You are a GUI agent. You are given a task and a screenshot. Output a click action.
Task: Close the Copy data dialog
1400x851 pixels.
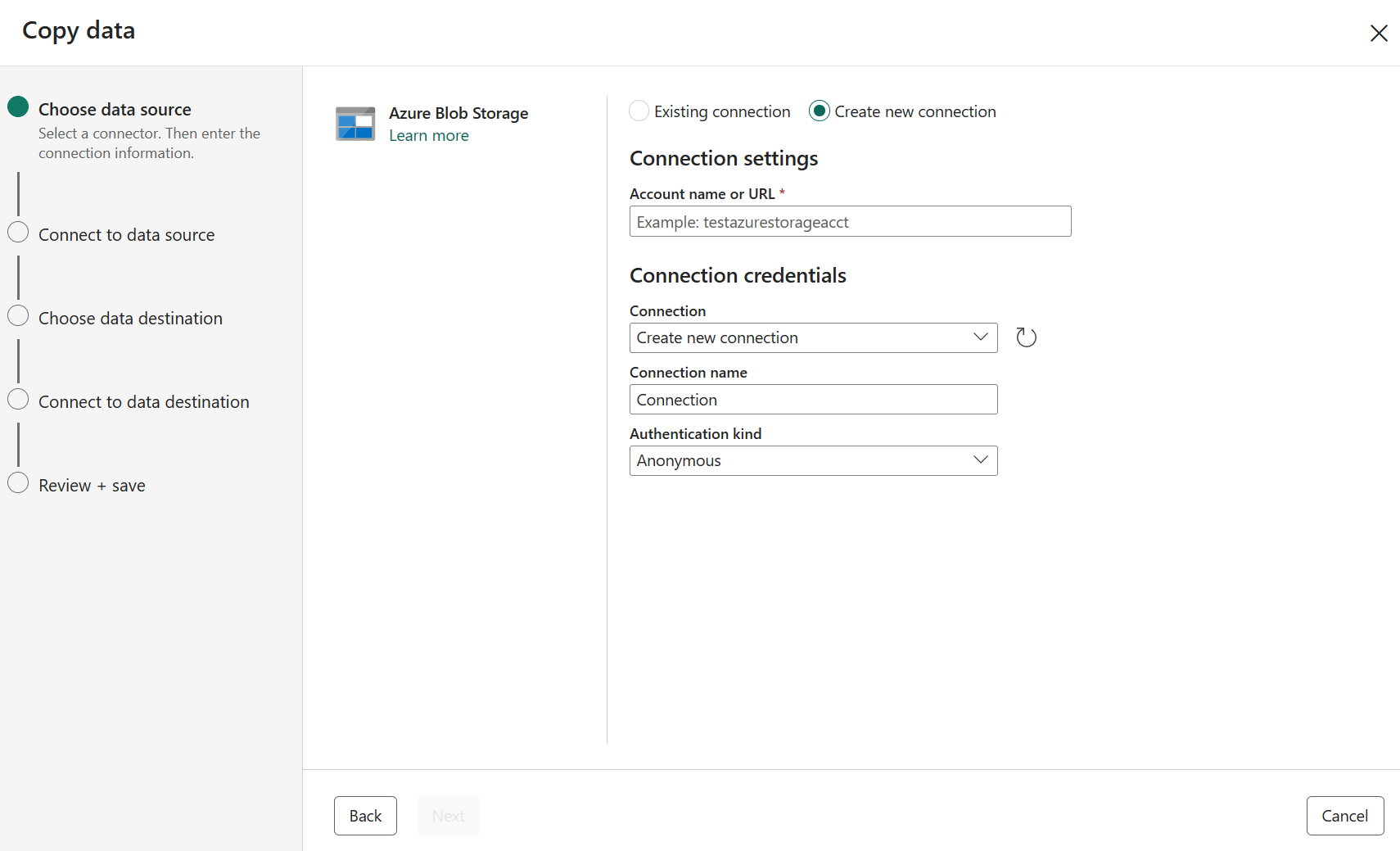tap(1379, 33)
